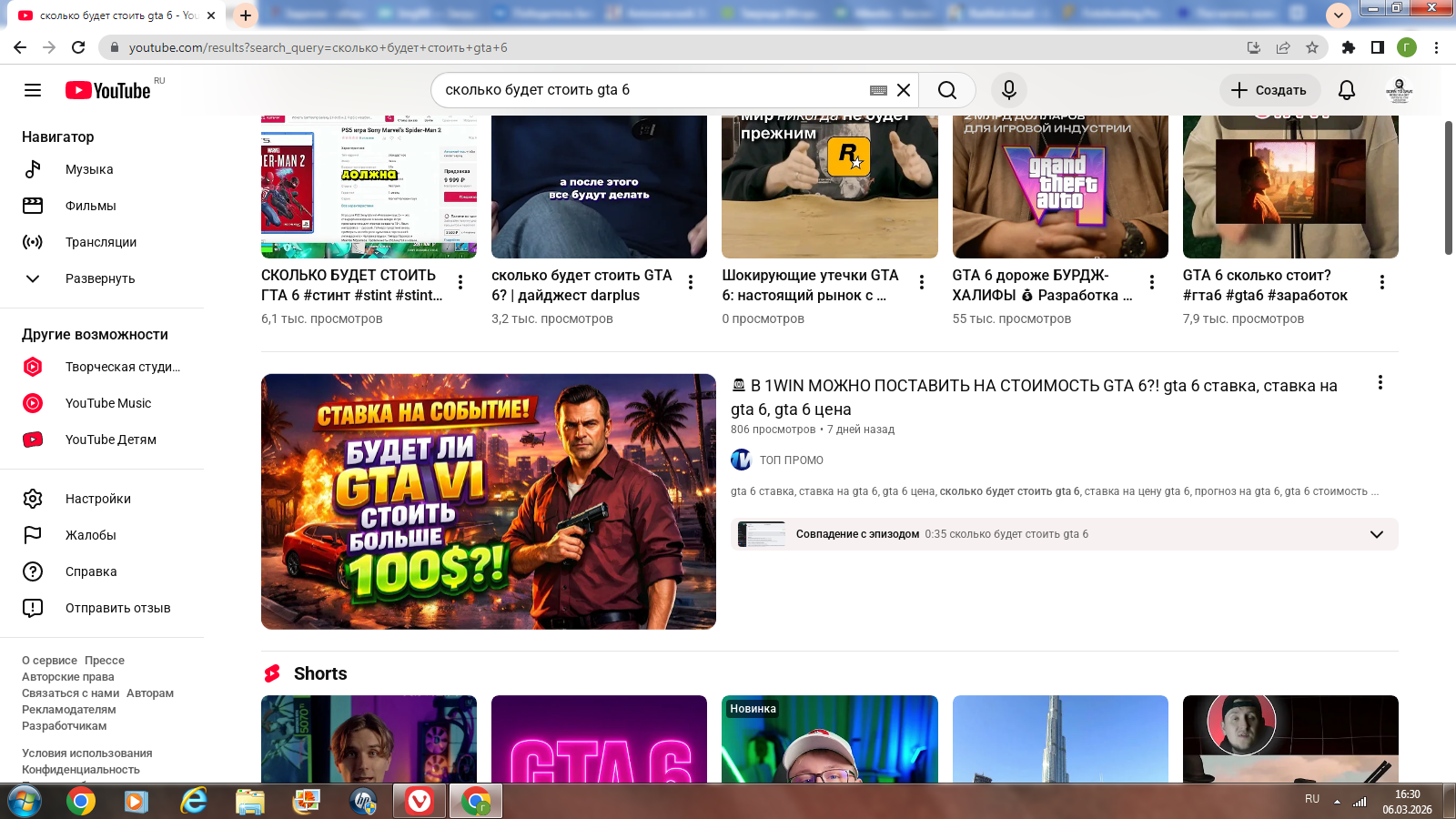Bookmark this page with star icon
Viewport: 1456px width, 819px height.
[1311, 47]
